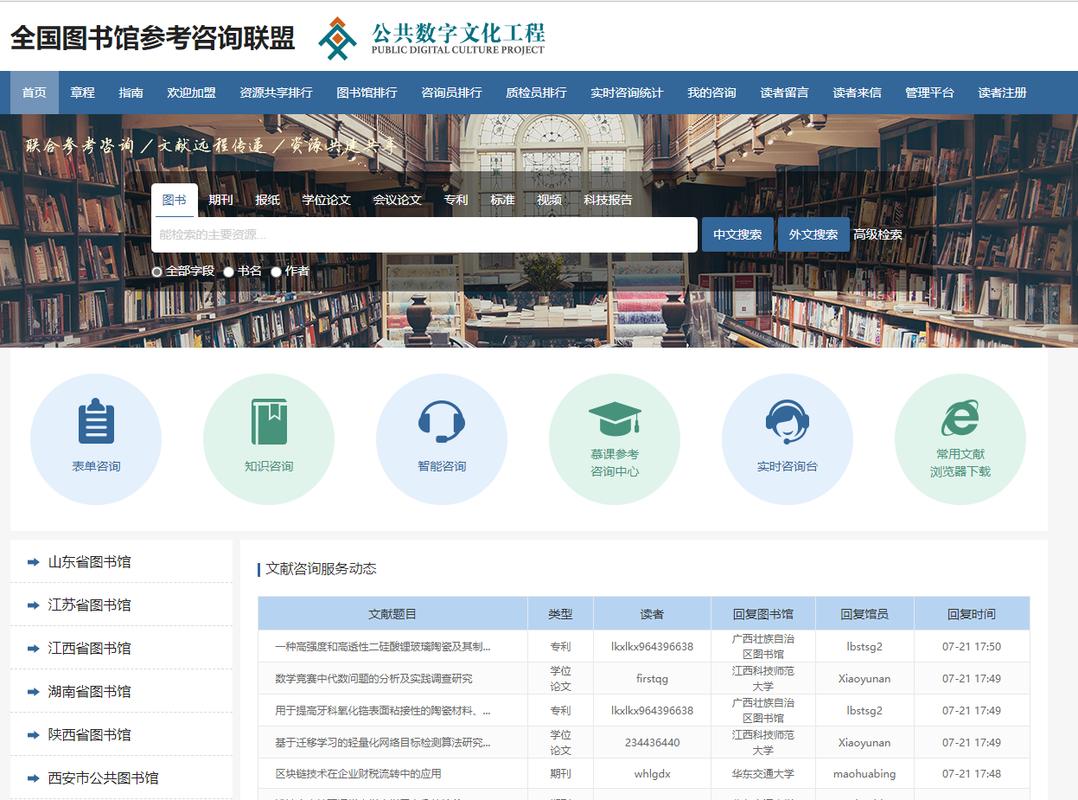Open the 知识咨询 book icon
Image resolution: width=1078 pixels, height=800 pixels.
click(269, 421)
